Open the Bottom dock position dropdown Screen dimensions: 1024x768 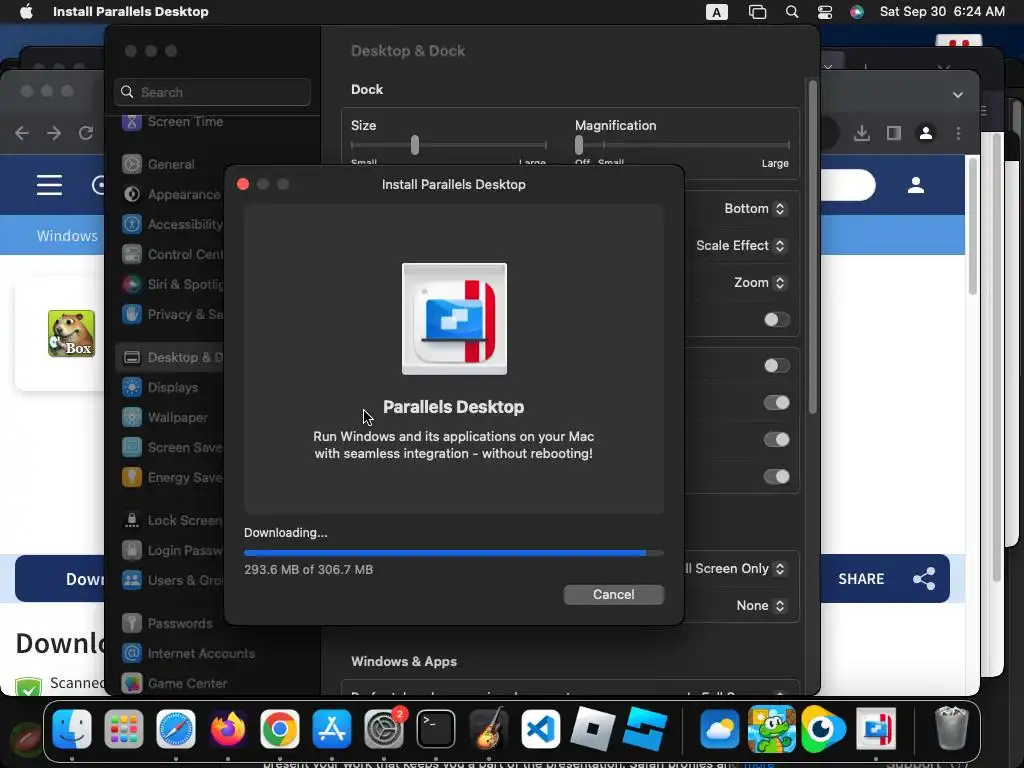(x=754, y=208)
